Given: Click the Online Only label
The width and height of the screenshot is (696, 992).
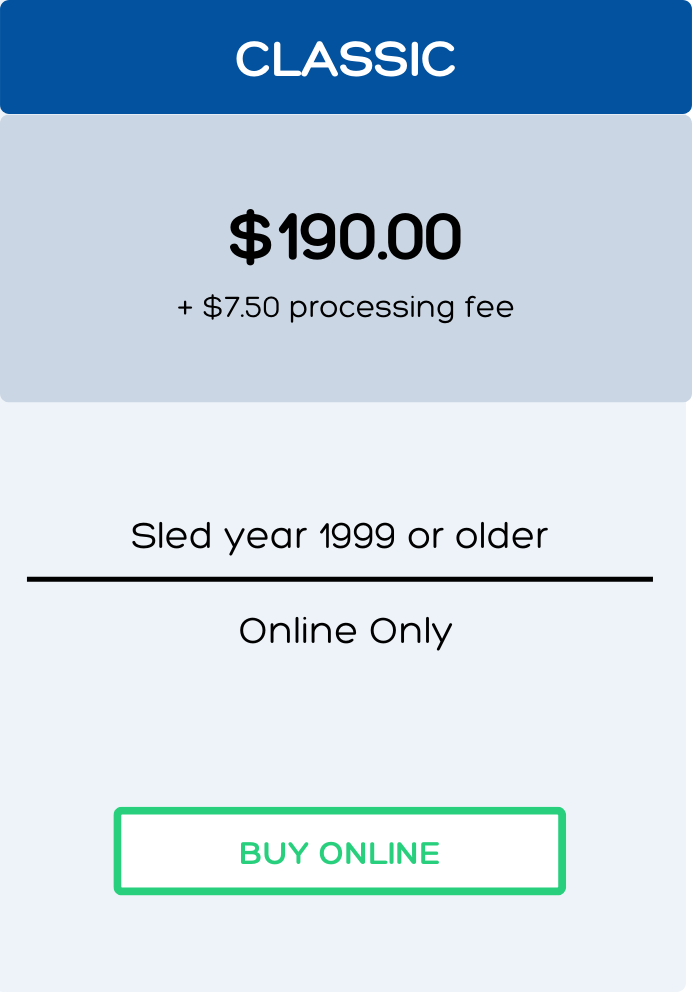Looking at the screenshot, I should tap(345, 632).
